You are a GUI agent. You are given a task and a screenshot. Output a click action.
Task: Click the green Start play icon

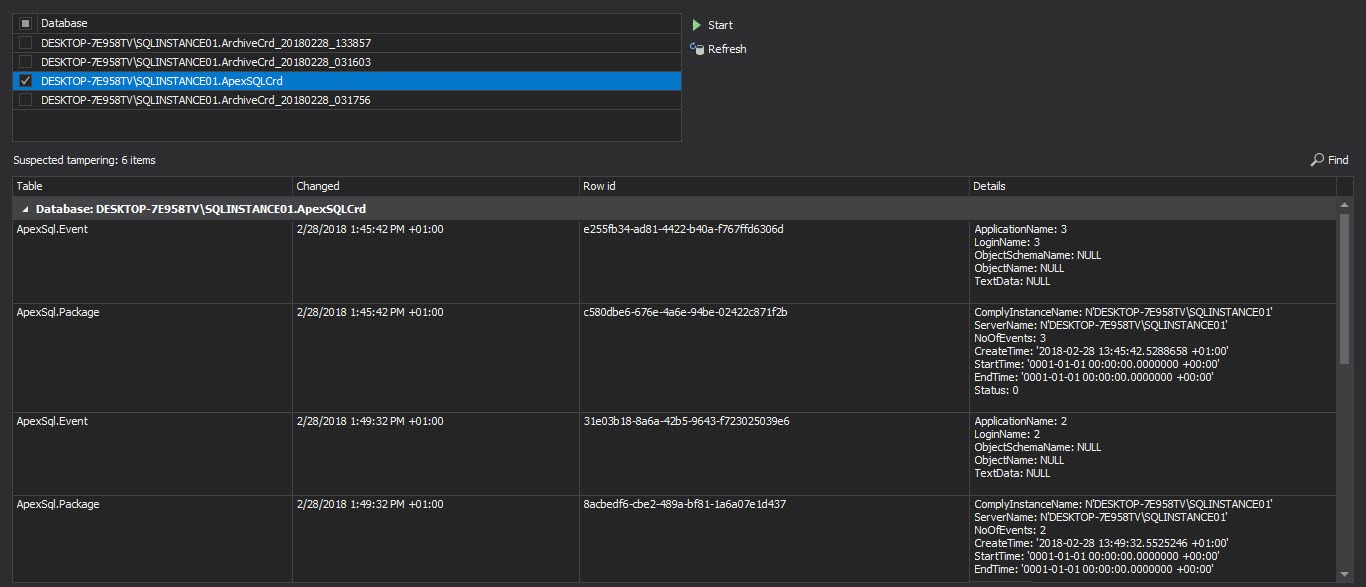coord(696,25)
